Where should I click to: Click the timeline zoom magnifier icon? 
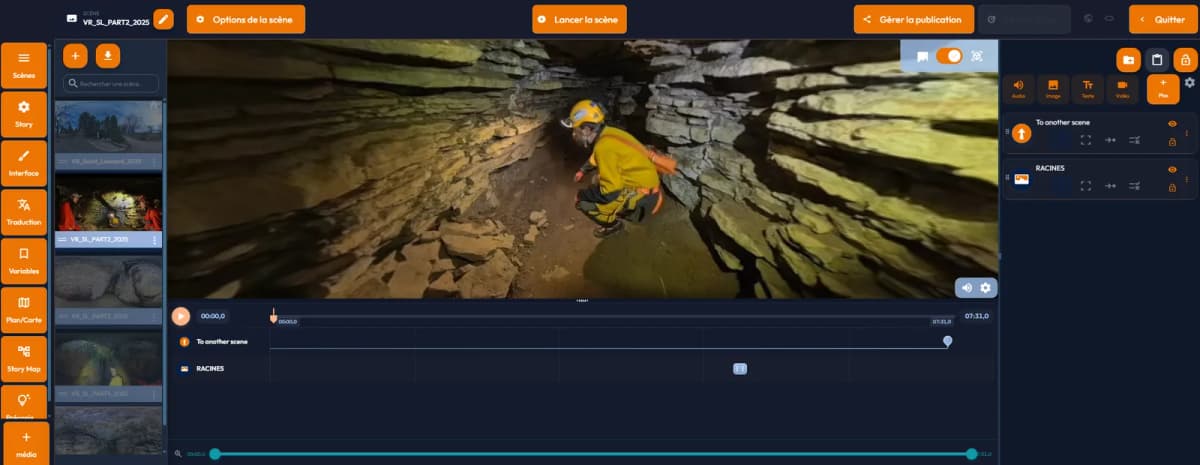tap(179, 454)
